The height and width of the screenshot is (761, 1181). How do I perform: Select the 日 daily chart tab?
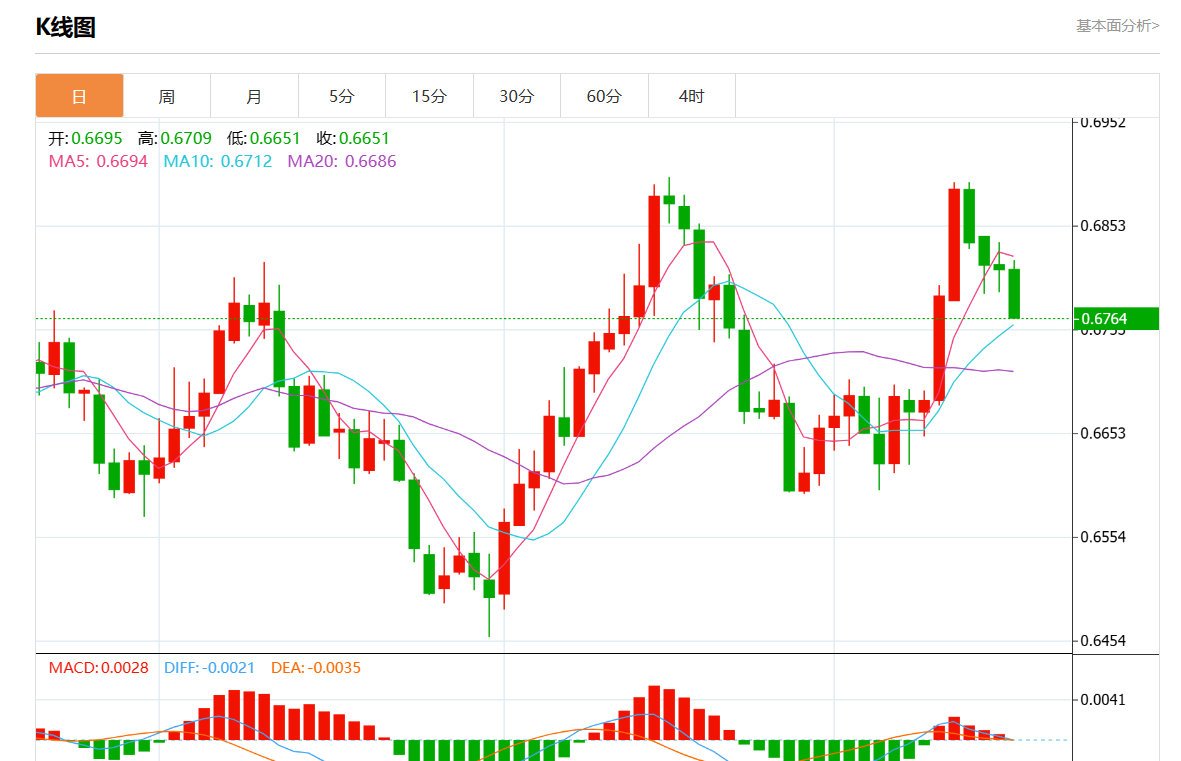coord(79,96)
